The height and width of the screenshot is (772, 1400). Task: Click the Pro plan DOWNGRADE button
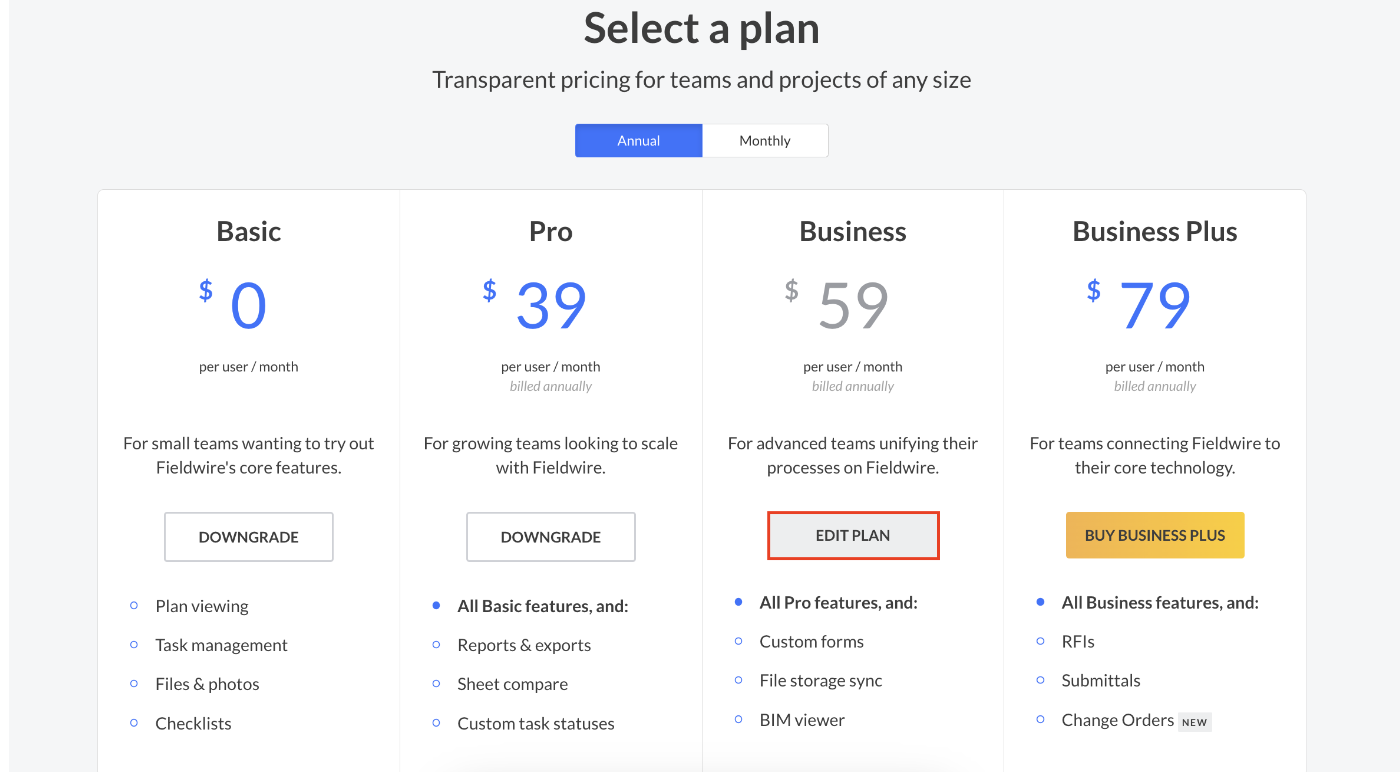pos(551,537)
